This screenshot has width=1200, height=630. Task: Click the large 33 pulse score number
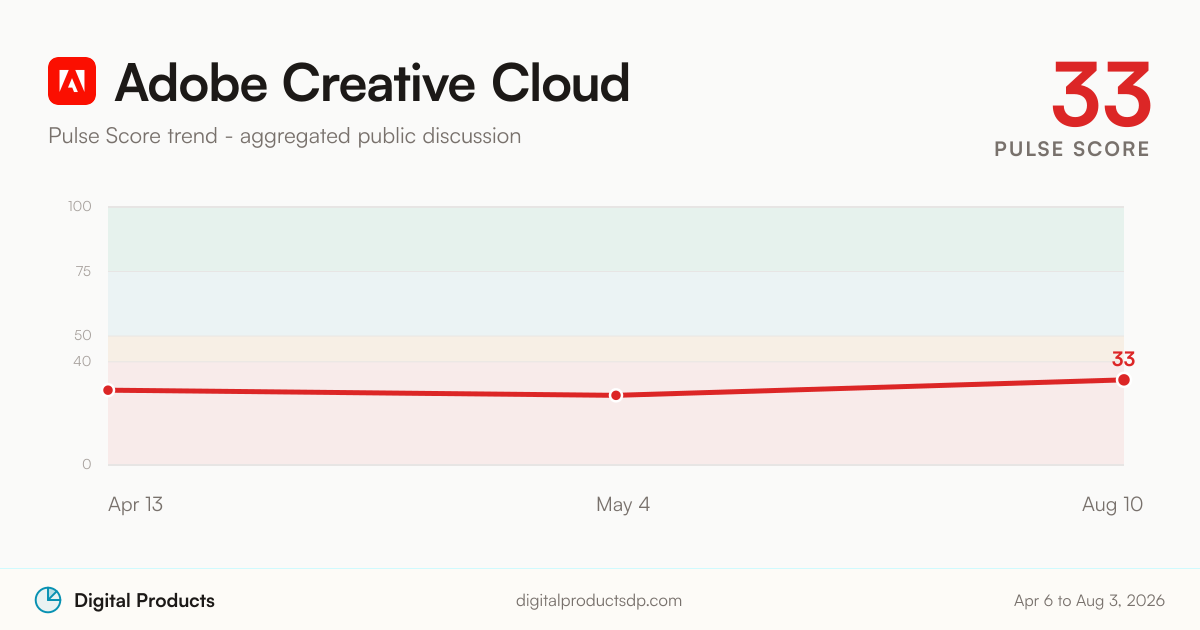click(x=1101, y=94)
